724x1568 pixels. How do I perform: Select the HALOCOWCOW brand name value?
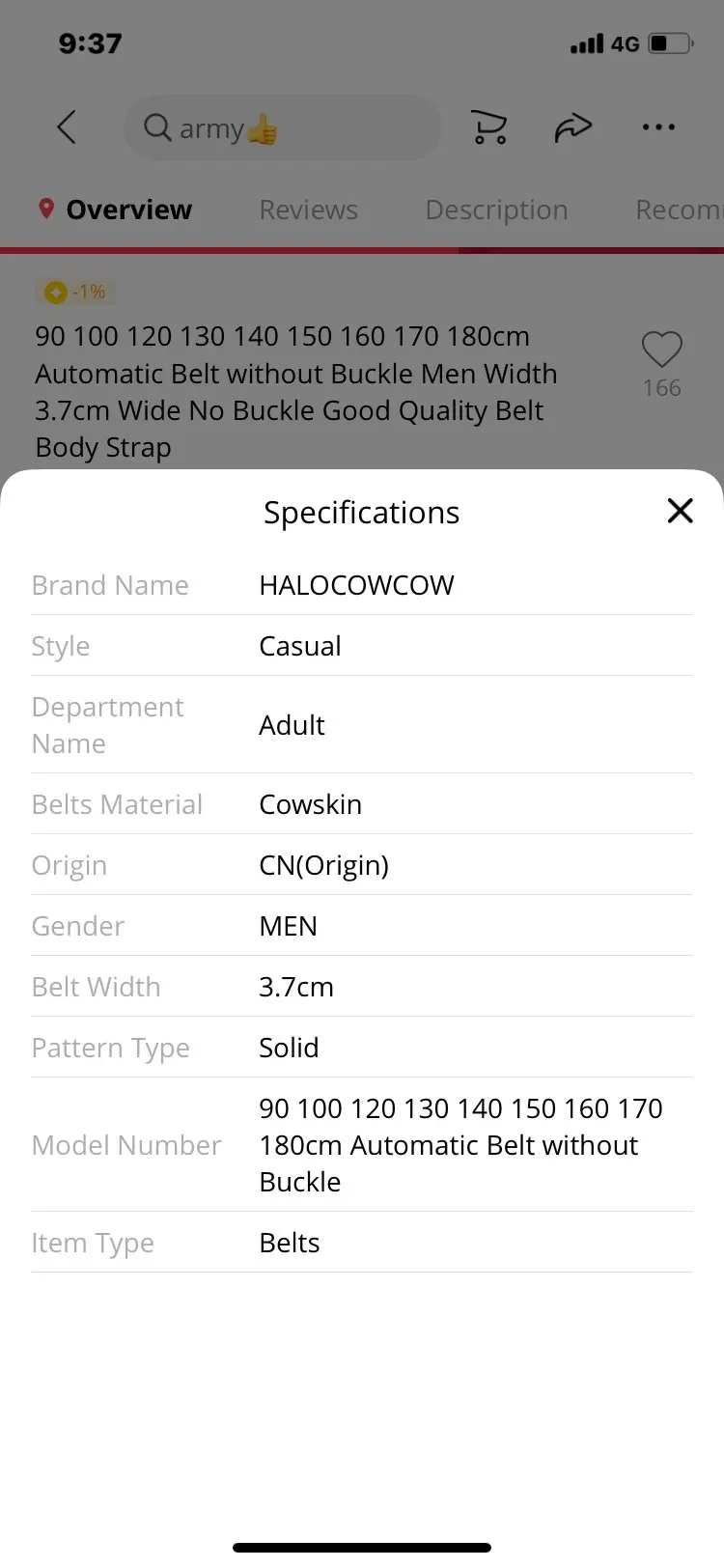[356, 585]
